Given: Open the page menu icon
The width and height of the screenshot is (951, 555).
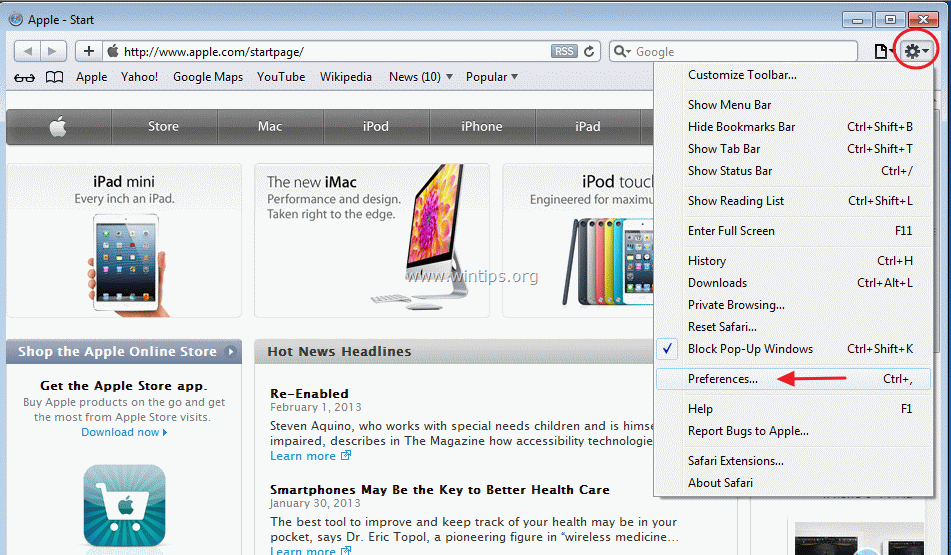Looking at the screenshot, I should pos(884,52).
